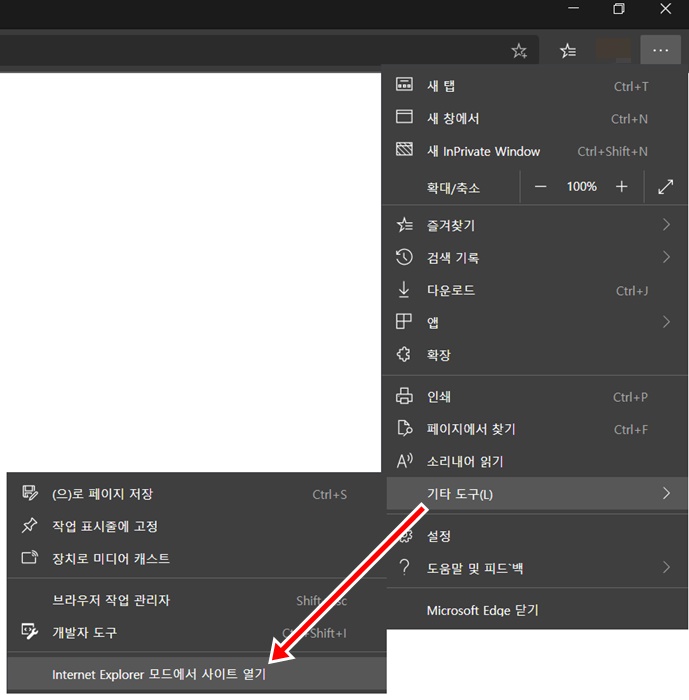Expand the 검색 기록 submenu chevron
This screenshot has width=689, height=700.
point(666,257)
